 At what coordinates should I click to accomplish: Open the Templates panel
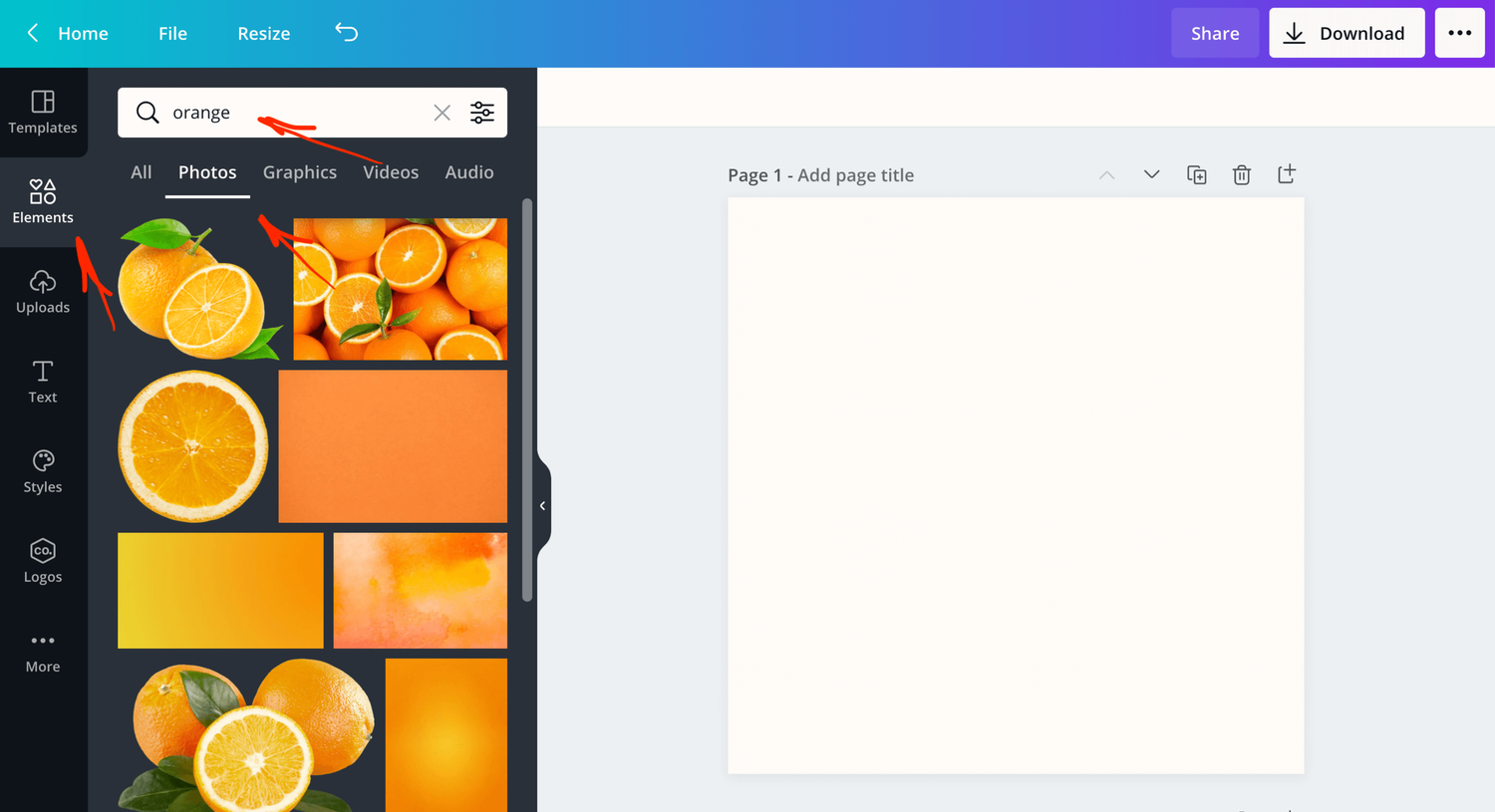point(43,113)
